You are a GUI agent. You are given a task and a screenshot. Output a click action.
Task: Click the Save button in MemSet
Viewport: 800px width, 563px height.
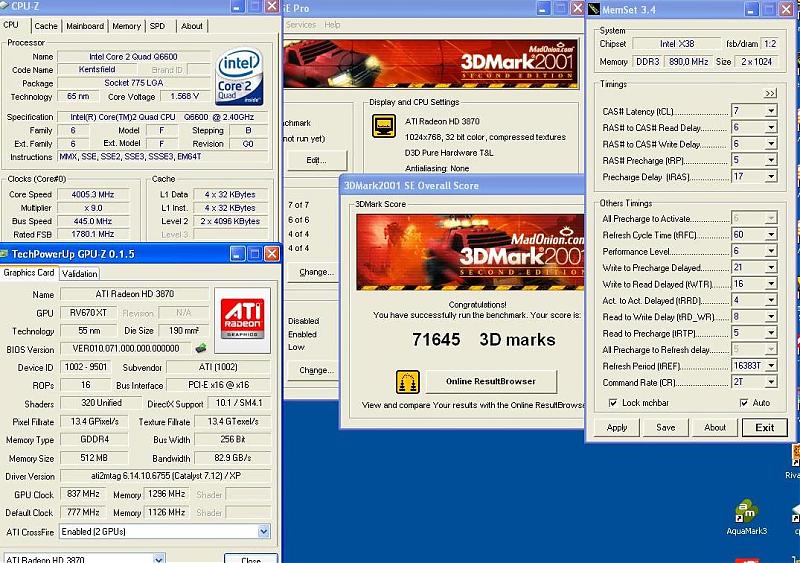click(x=666, y=427)
